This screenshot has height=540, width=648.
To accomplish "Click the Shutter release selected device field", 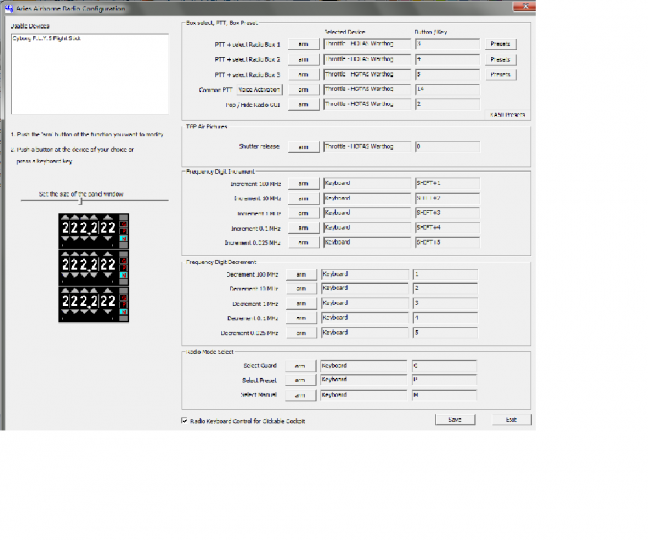I will [x=364, y=147].
